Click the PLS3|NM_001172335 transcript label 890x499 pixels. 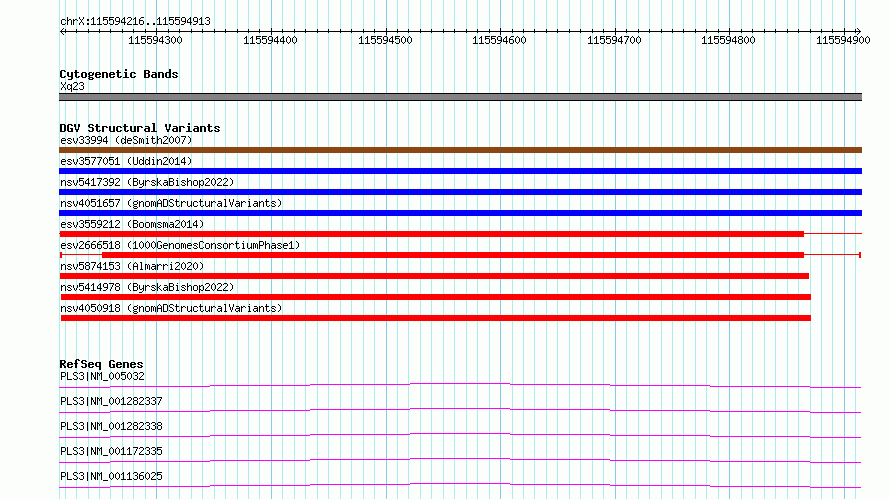tap(111, 451)
